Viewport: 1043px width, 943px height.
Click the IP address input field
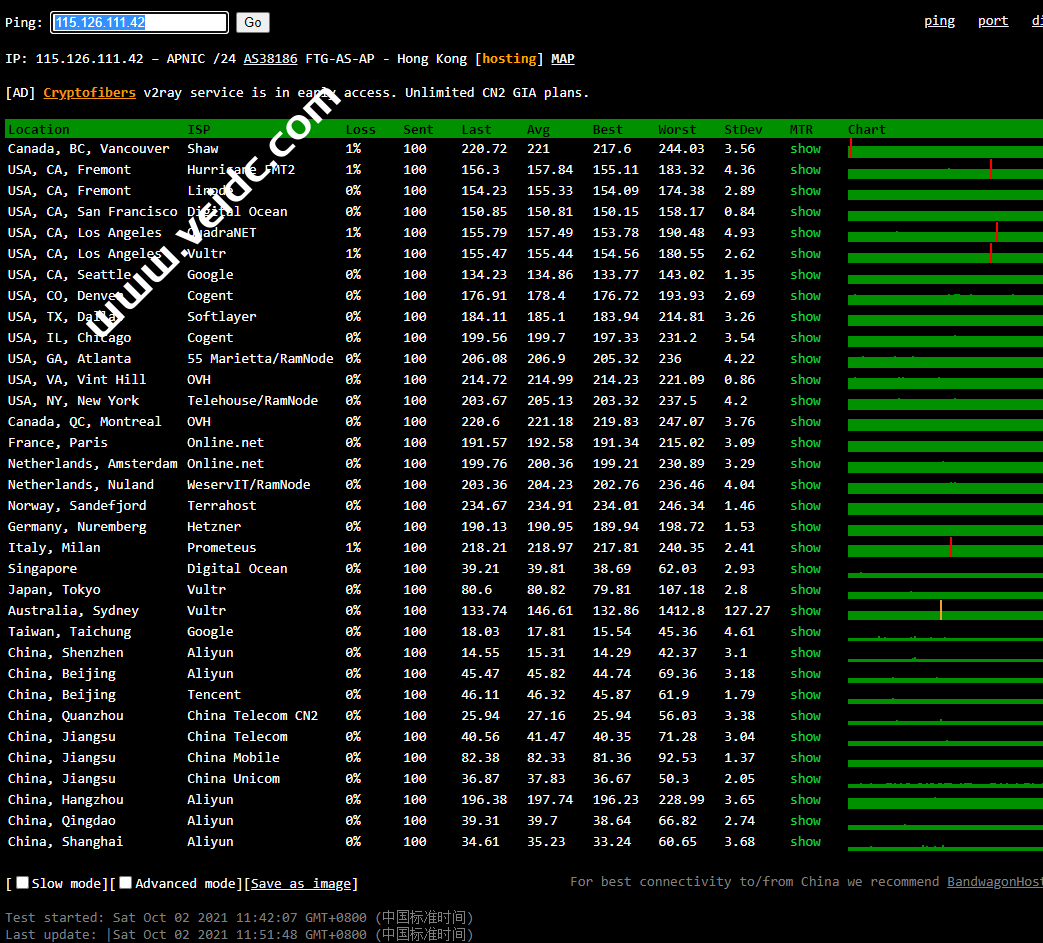(139, 22)
